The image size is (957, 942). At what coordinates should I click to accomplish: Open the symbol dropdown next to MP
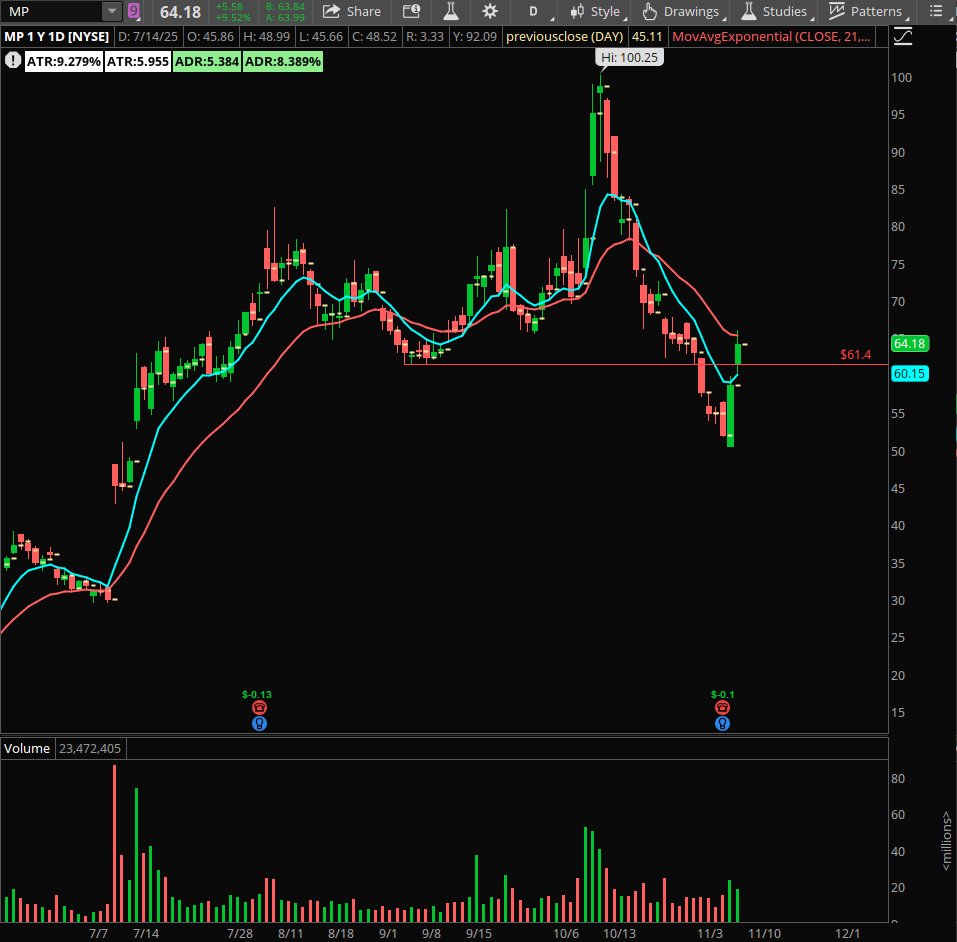112,12
